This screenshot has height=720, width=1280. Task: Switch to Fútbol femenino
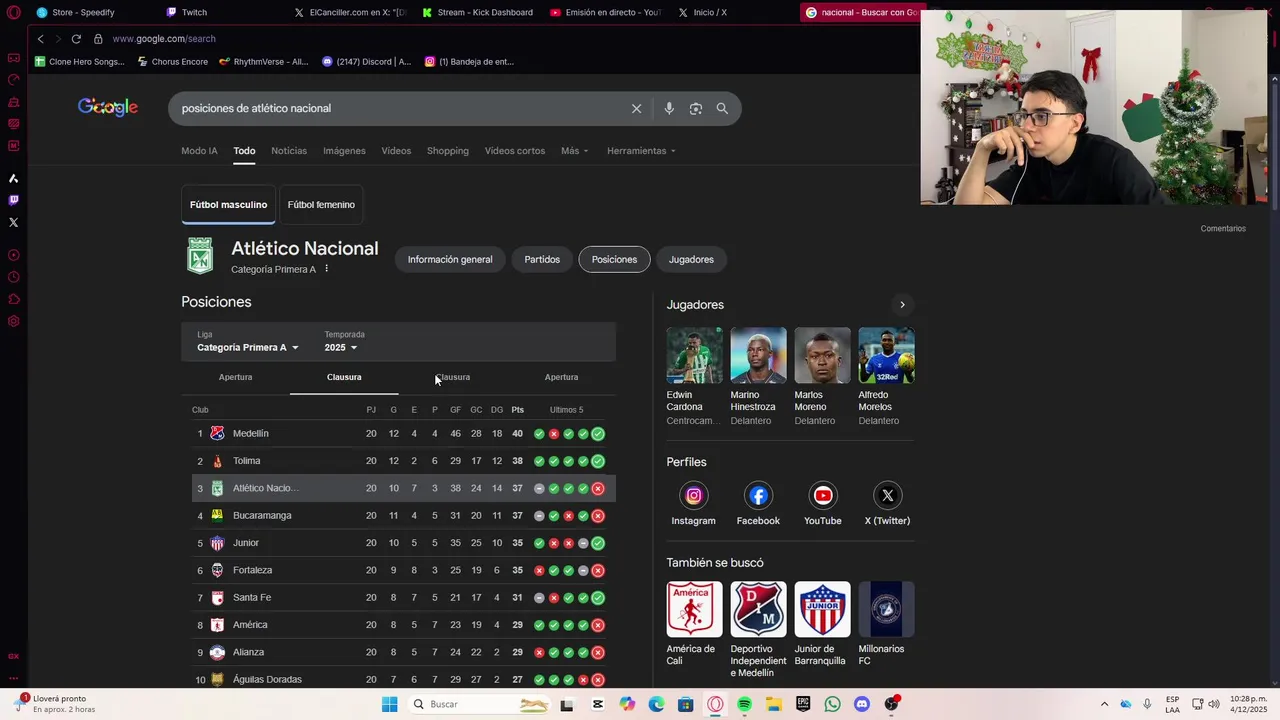321,205
